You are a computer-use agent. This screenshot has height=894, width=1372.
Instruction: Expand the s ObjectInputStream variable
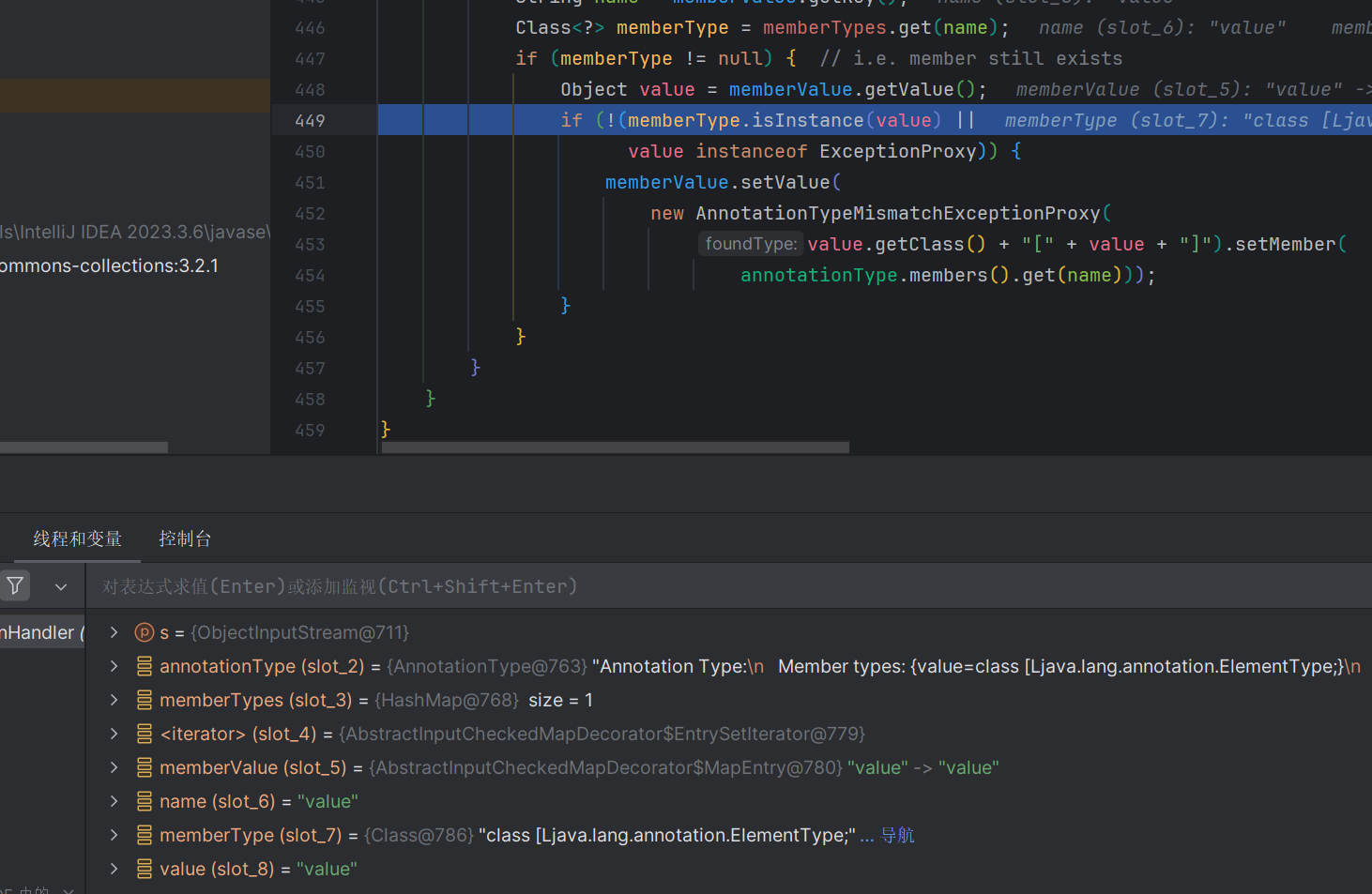(114, 633)
